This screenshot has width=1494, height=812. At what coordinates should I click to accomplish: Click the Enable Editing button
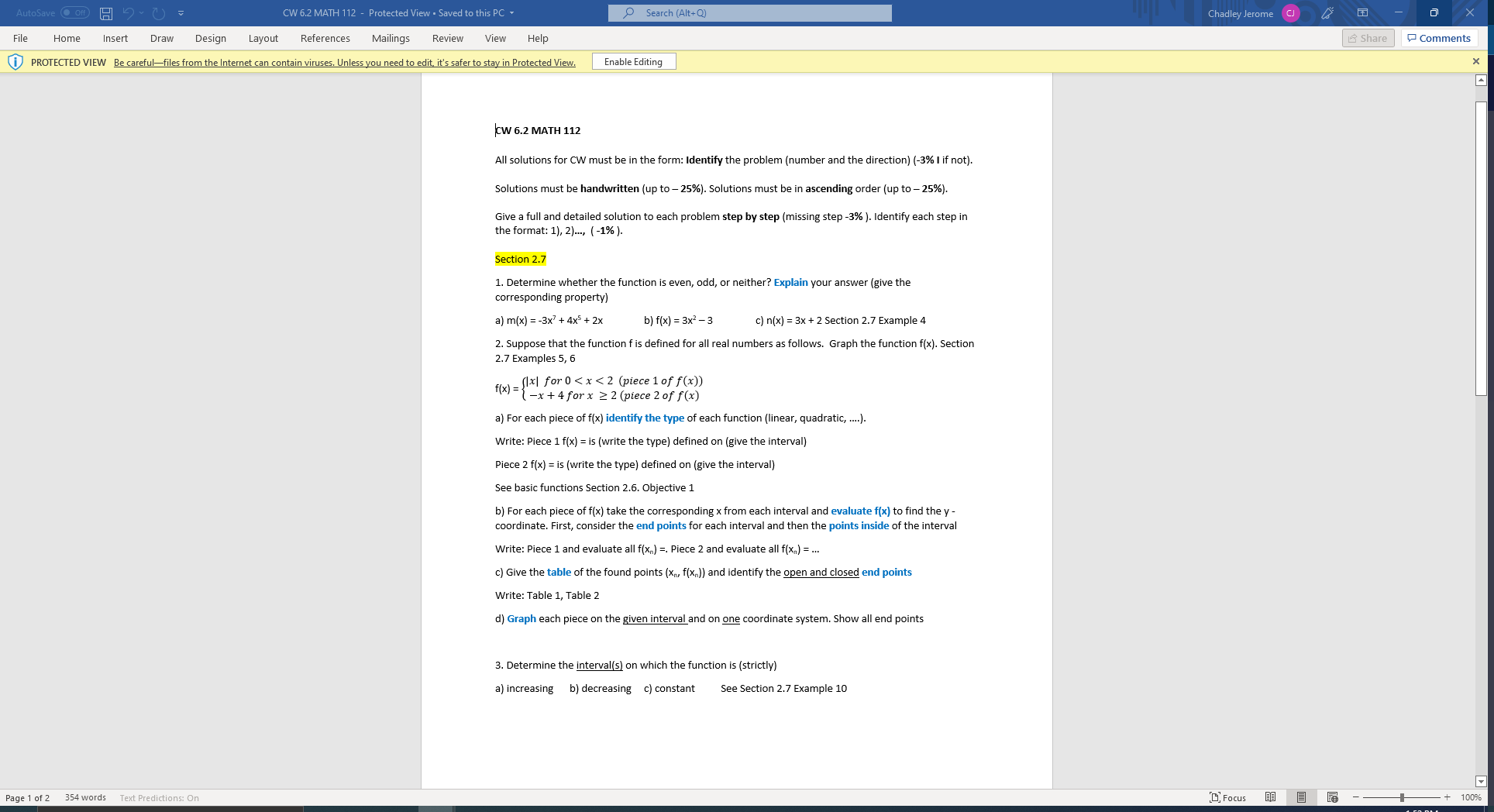pyautogui.click(x=633, y=61)
